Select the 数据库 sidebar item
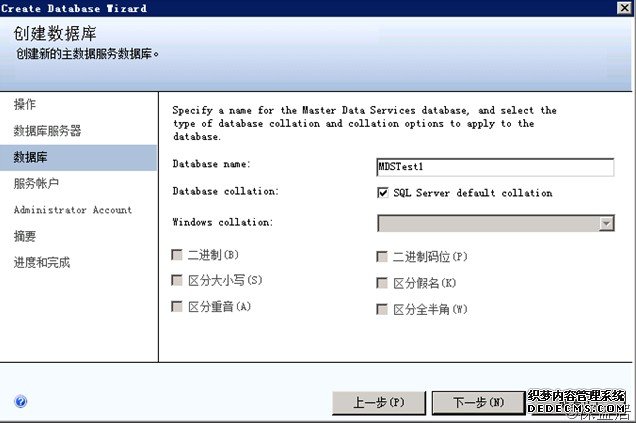This screenshot has height=423, width=636. click(x=30, y=157)
